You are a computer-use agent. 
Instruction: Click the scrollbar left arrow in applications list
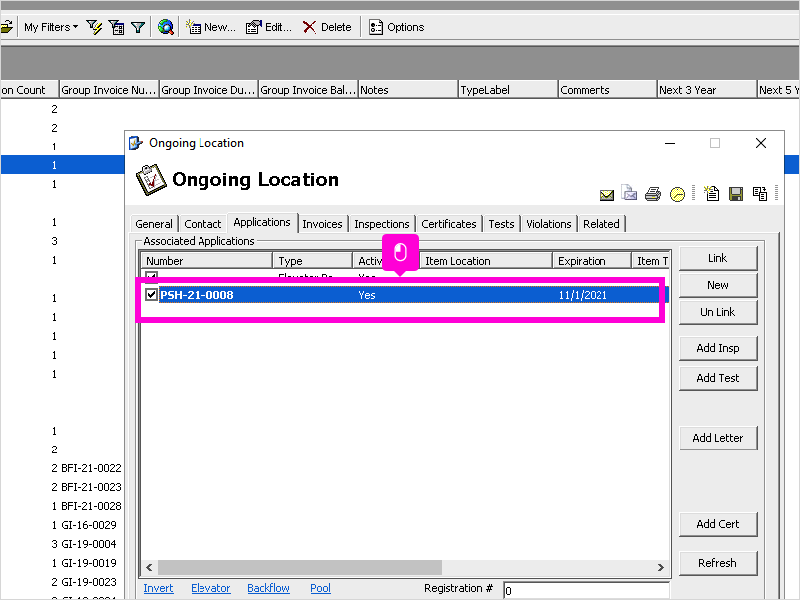point(149,567)
